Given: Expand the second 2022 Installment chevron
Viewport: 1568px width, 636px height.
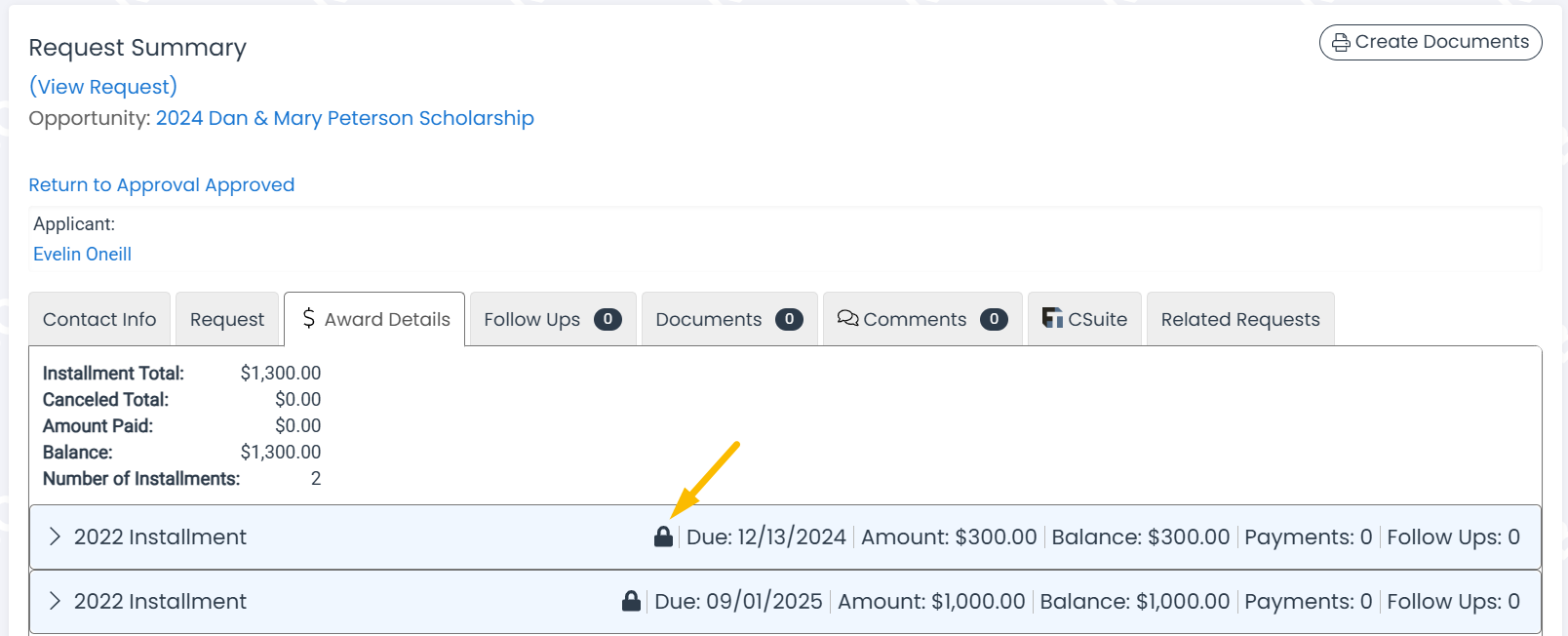Looking at the screenshot, I should click(x=55, y=601).
